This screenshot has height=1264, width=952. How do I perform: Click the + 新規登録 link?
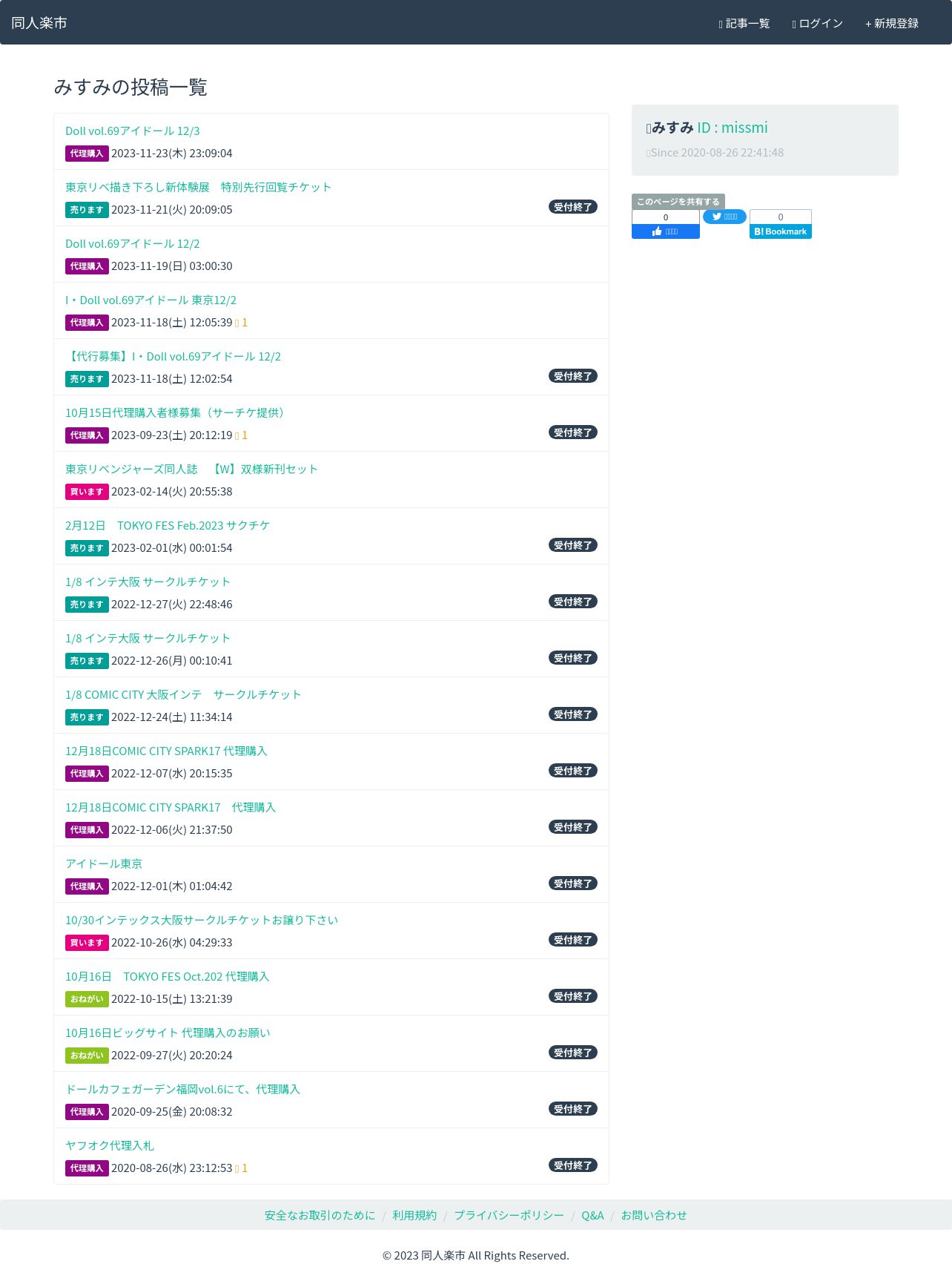pyautogui.click(x=892, y=24)
